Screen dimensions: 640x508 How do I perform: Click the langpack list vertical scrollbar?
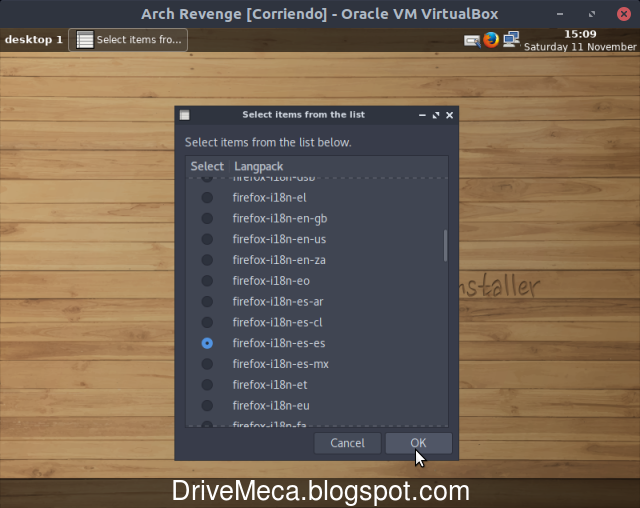[x=445, y=245]
